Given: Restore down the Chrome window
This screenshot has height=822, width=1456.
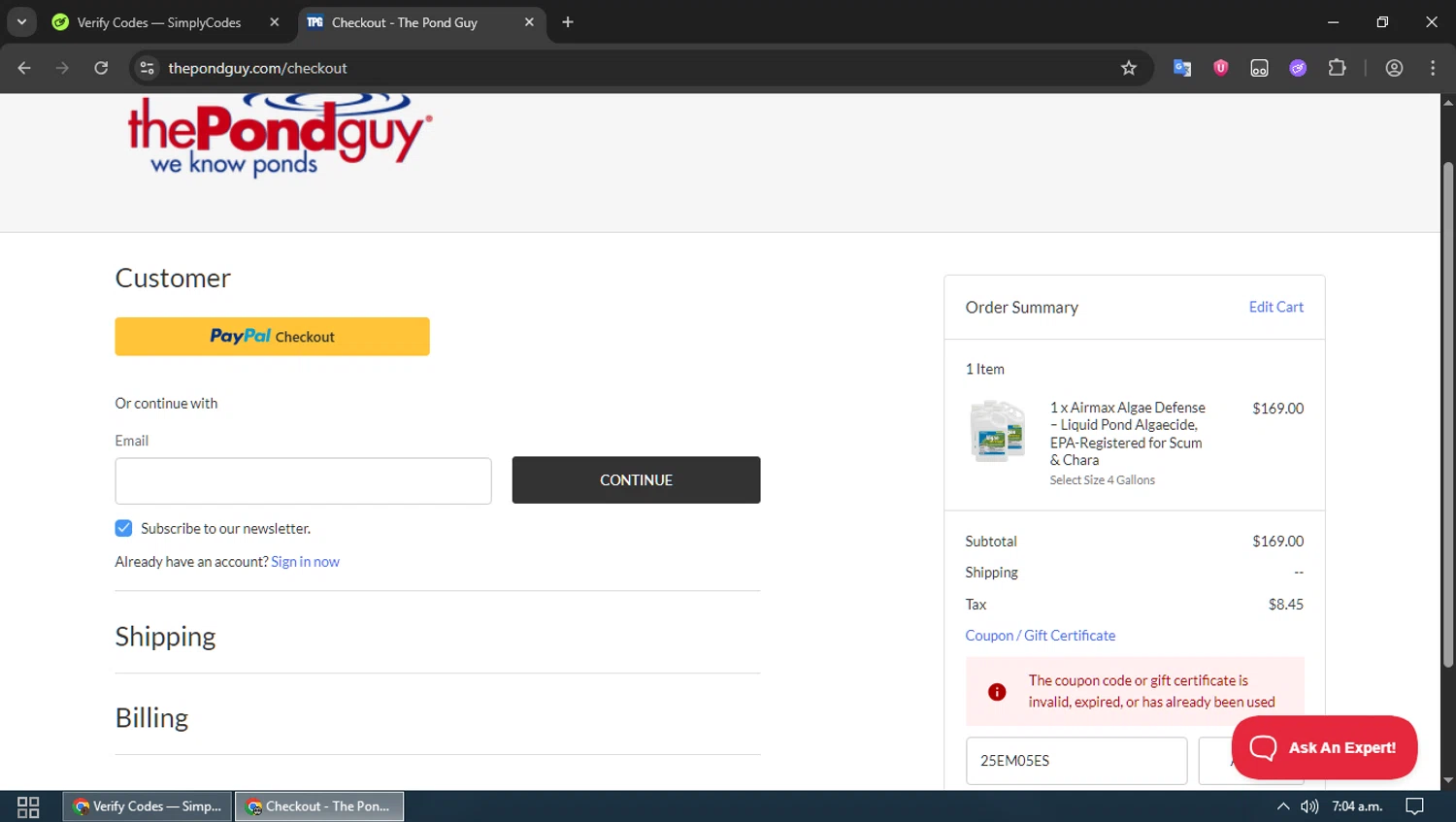Looking at the screenshot, I should tap(1382, 21).
